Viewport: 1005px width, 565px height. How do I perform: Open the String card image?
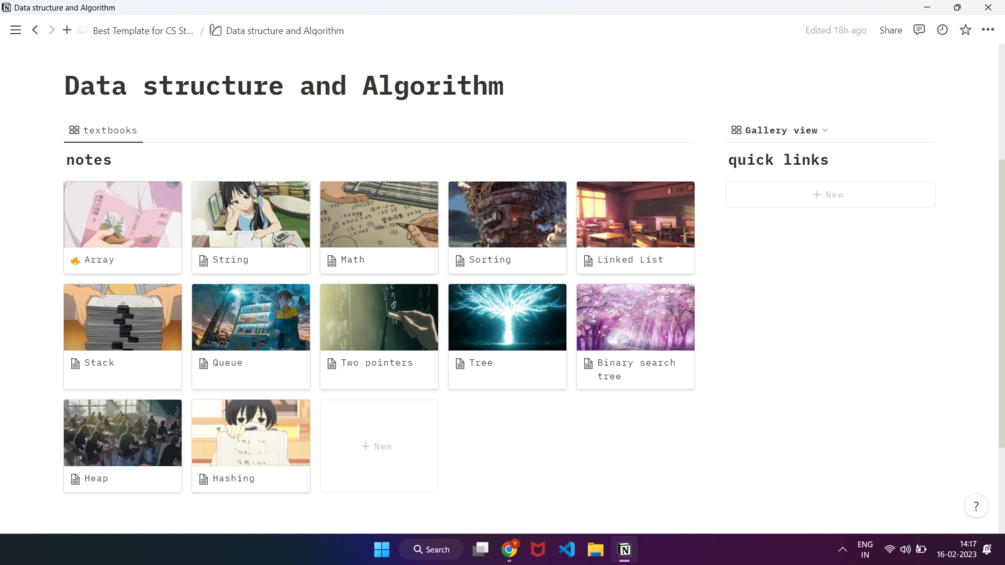(251, 214)
